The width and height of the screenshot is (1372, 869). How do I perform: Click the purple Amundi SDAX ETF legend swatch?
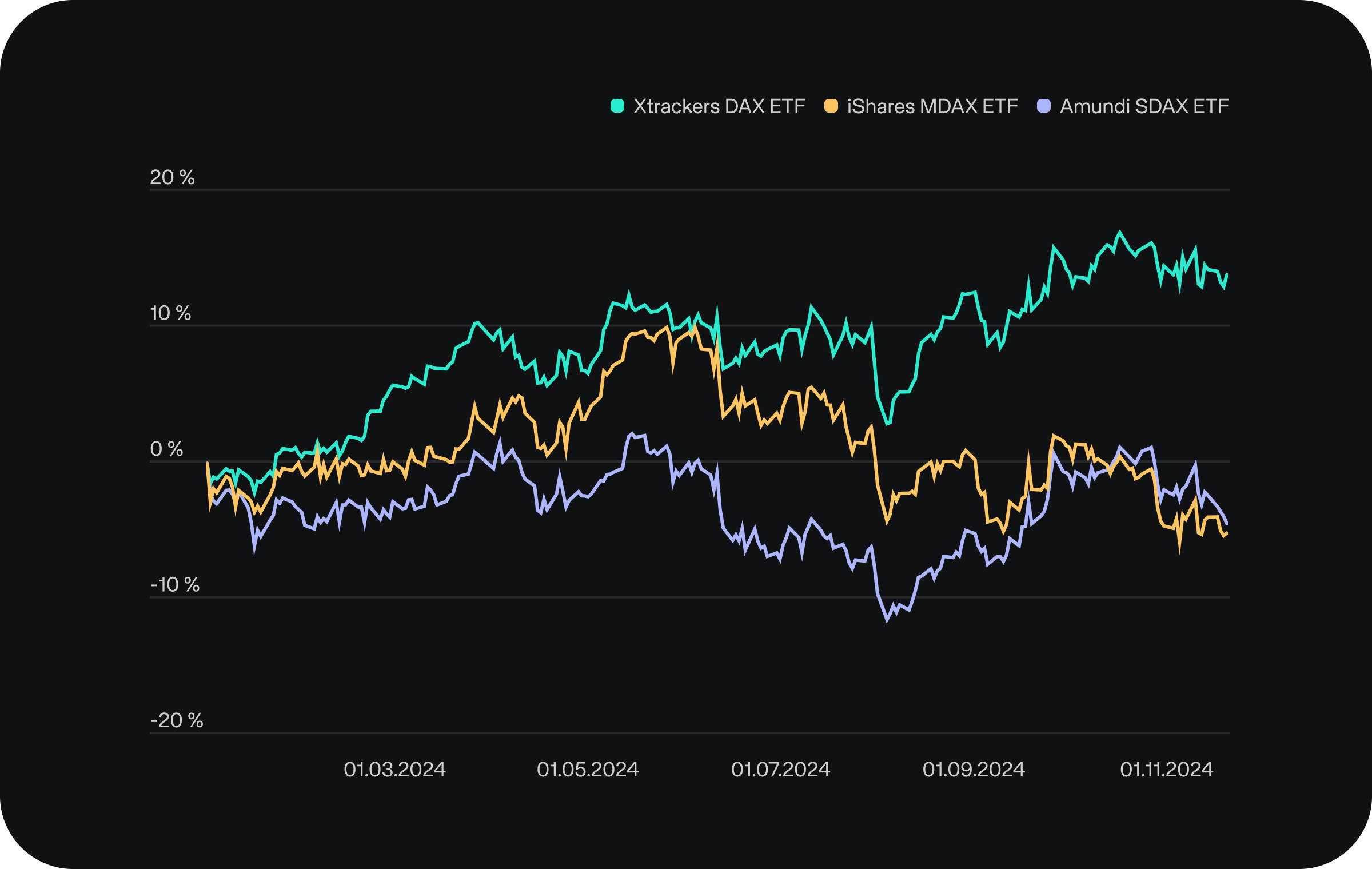(1044, 106)
